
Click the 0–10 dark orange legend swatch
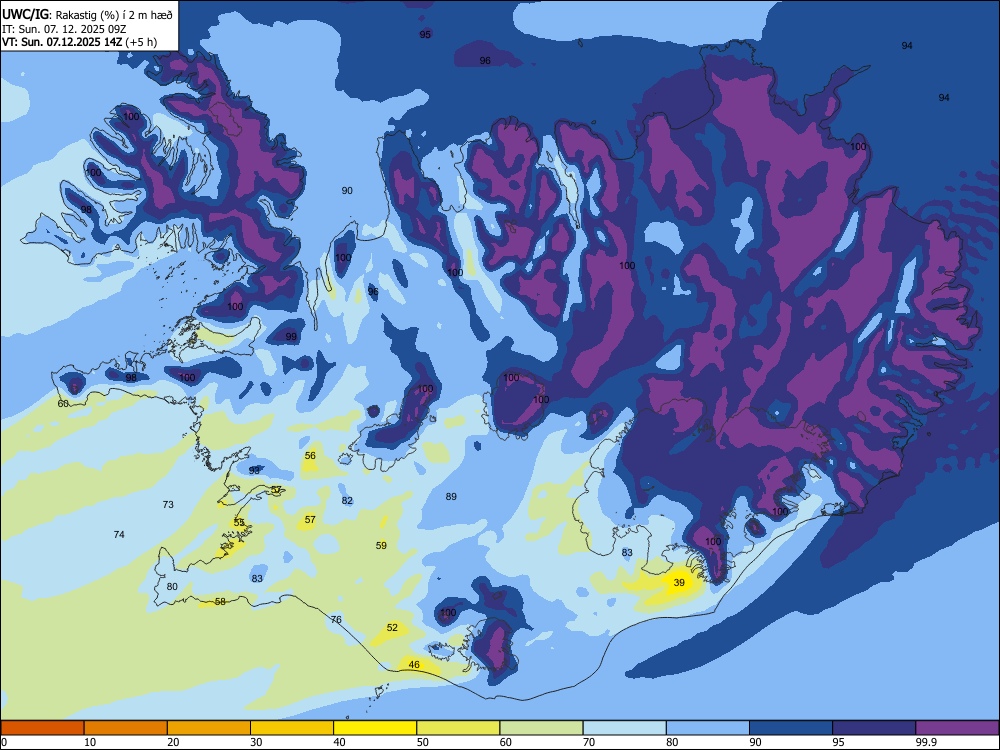coord(42,728)
